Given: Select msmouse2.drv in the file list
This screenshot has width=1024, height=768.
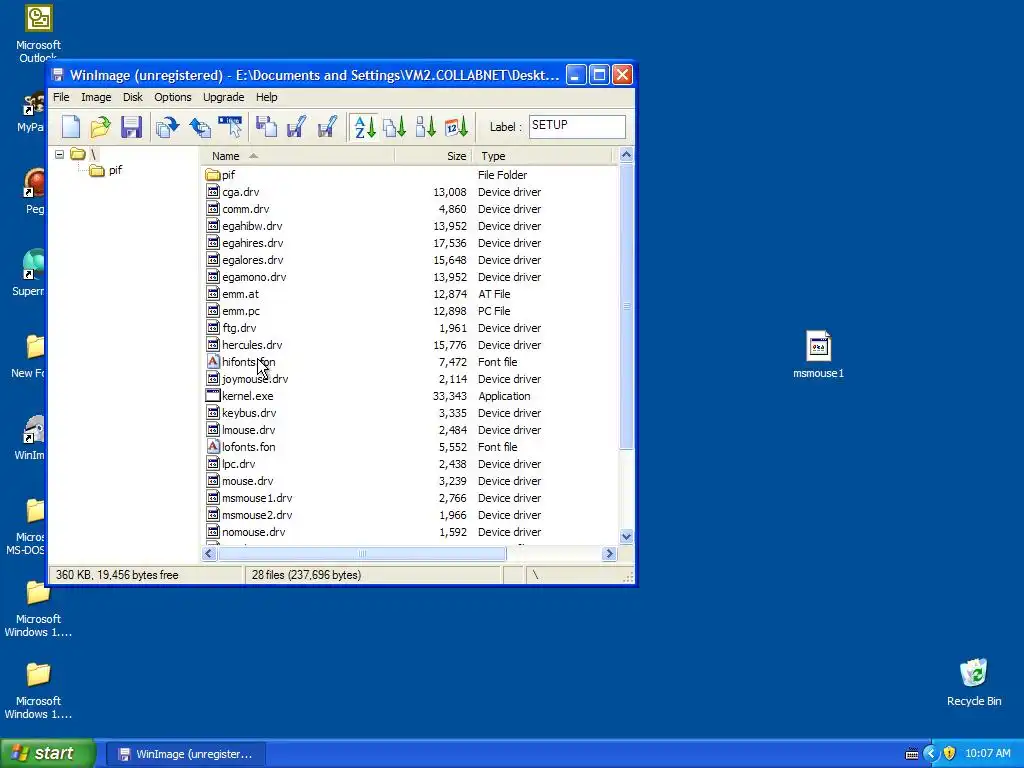Looking at the screenshot, I should click(257, 515).
